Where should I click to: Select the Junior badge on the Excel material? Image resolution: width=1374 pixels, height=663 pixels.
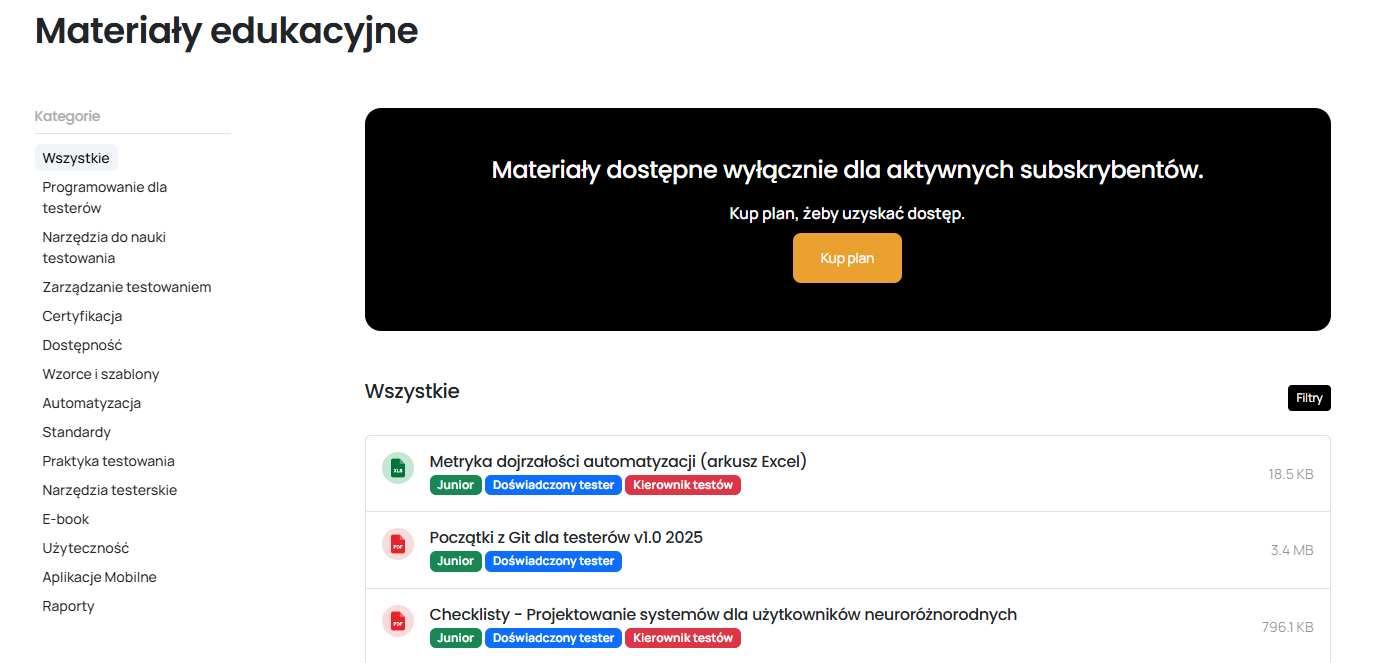[455, 484]
